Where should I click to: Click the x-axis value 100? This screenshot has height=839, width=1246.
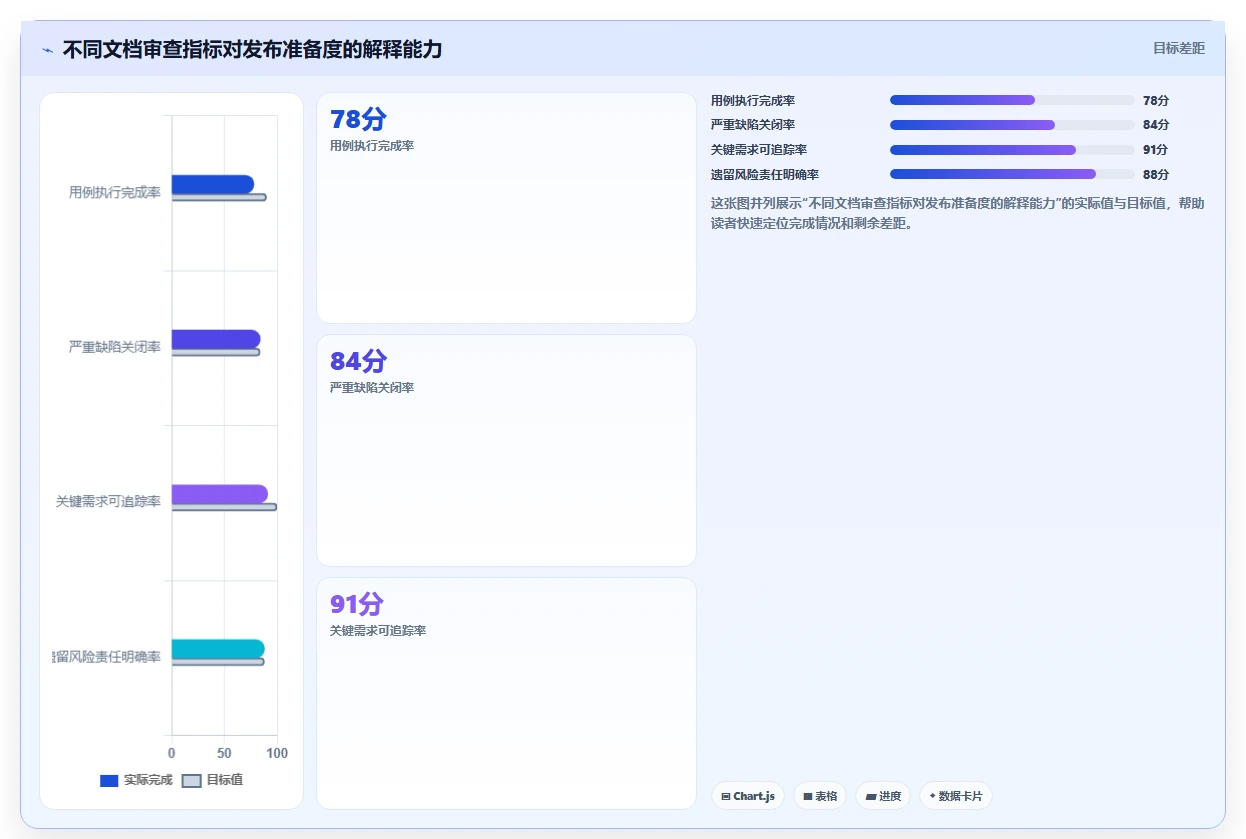tap(277, 753)
